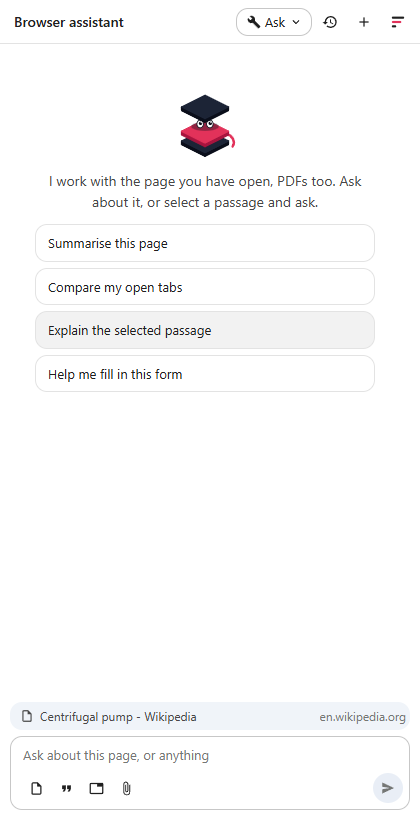This screenshot has height=820, width=420.
Task: Expand the Ask mode dropdown
Action: (274, 22)
